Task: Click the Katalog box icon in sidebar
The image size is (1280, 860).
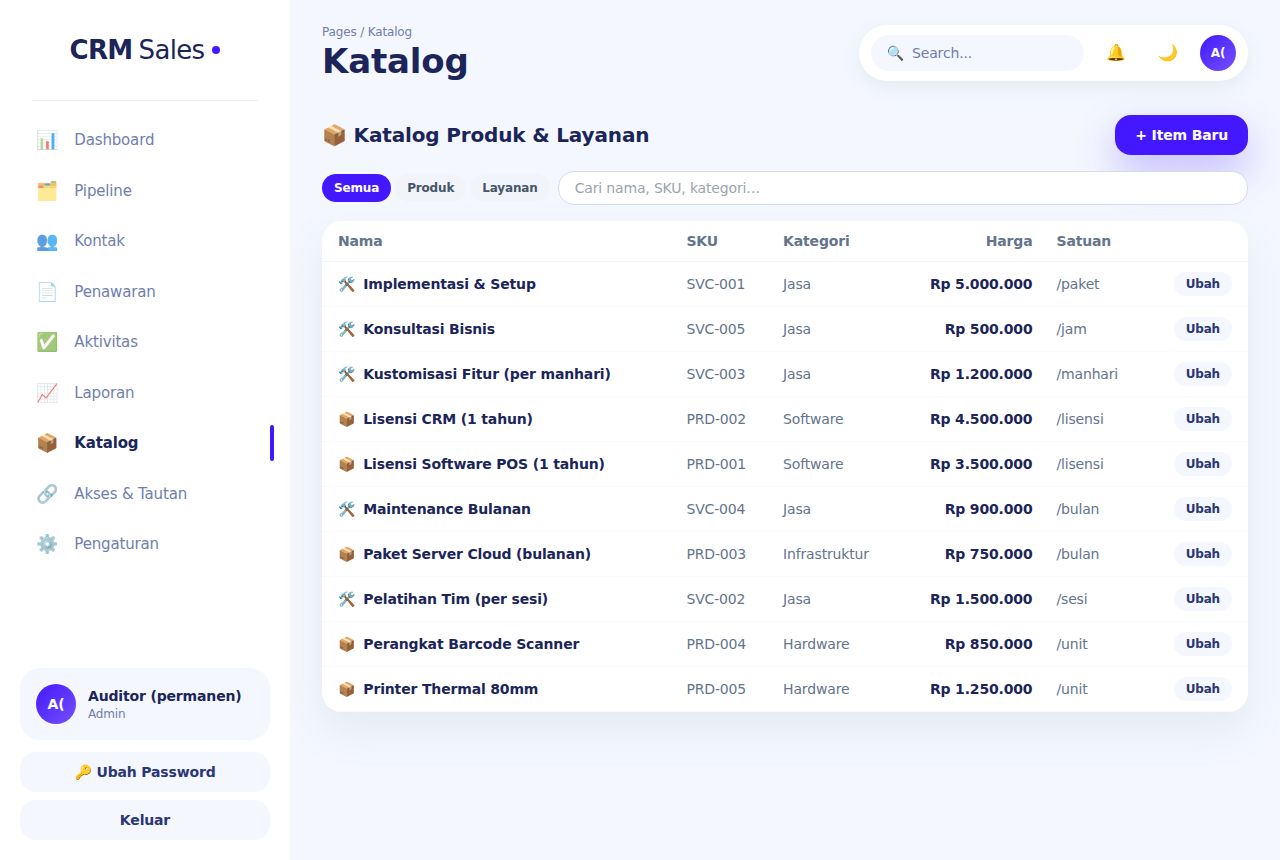Action: (47, 443)
